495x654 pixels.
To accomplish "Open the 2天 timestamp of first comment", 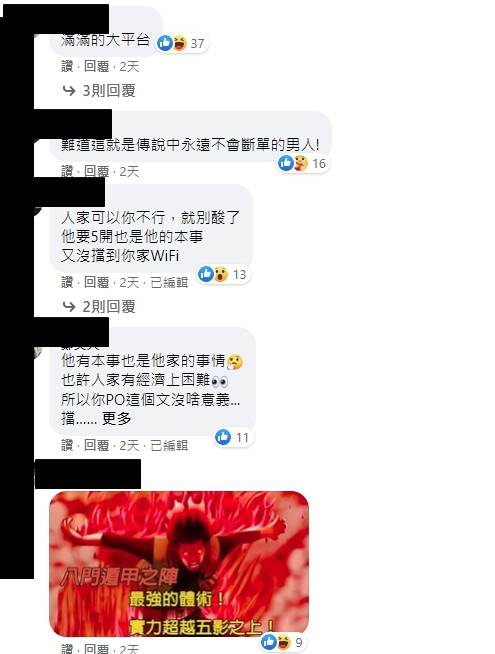I will click(x=129, y=66).
